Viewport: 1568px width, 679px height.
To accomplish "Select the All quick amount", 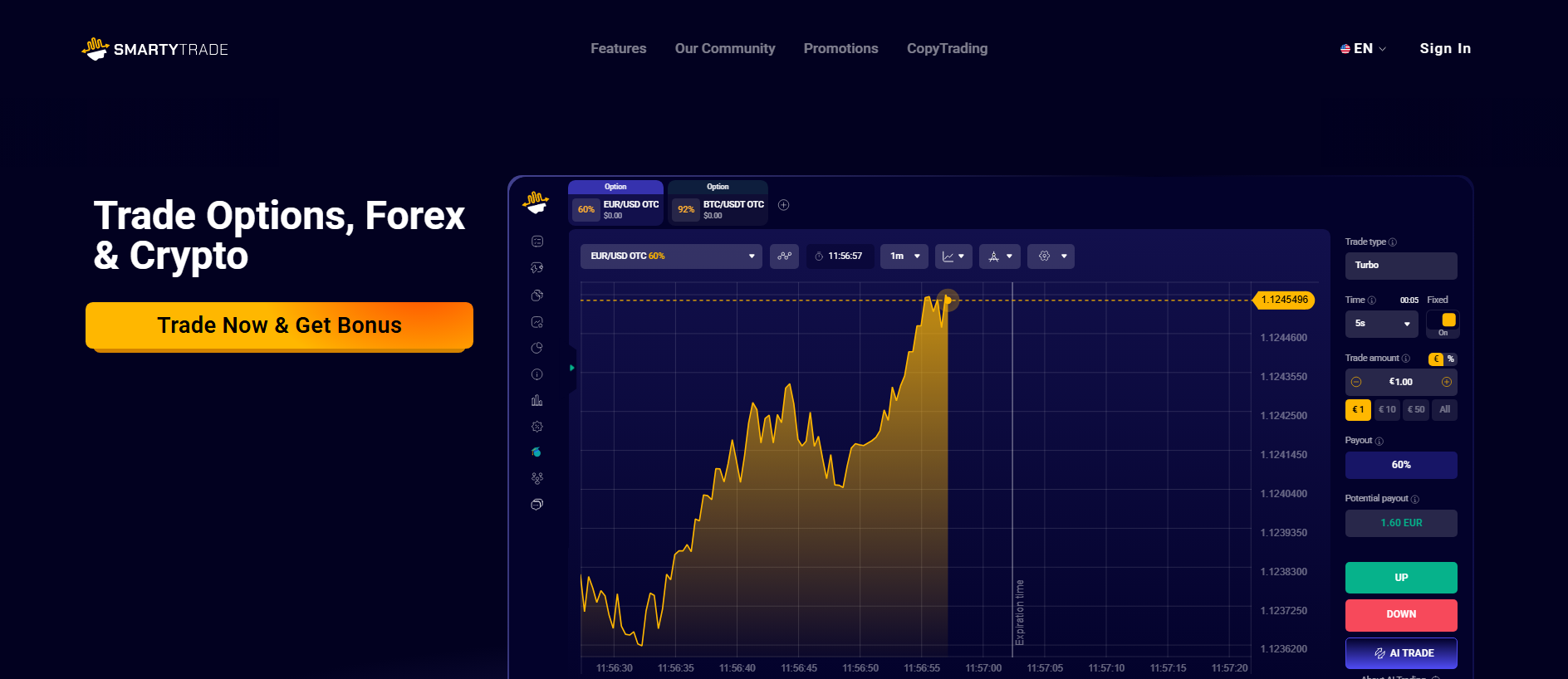I will pyautogui.click(x=1445, y=410).
